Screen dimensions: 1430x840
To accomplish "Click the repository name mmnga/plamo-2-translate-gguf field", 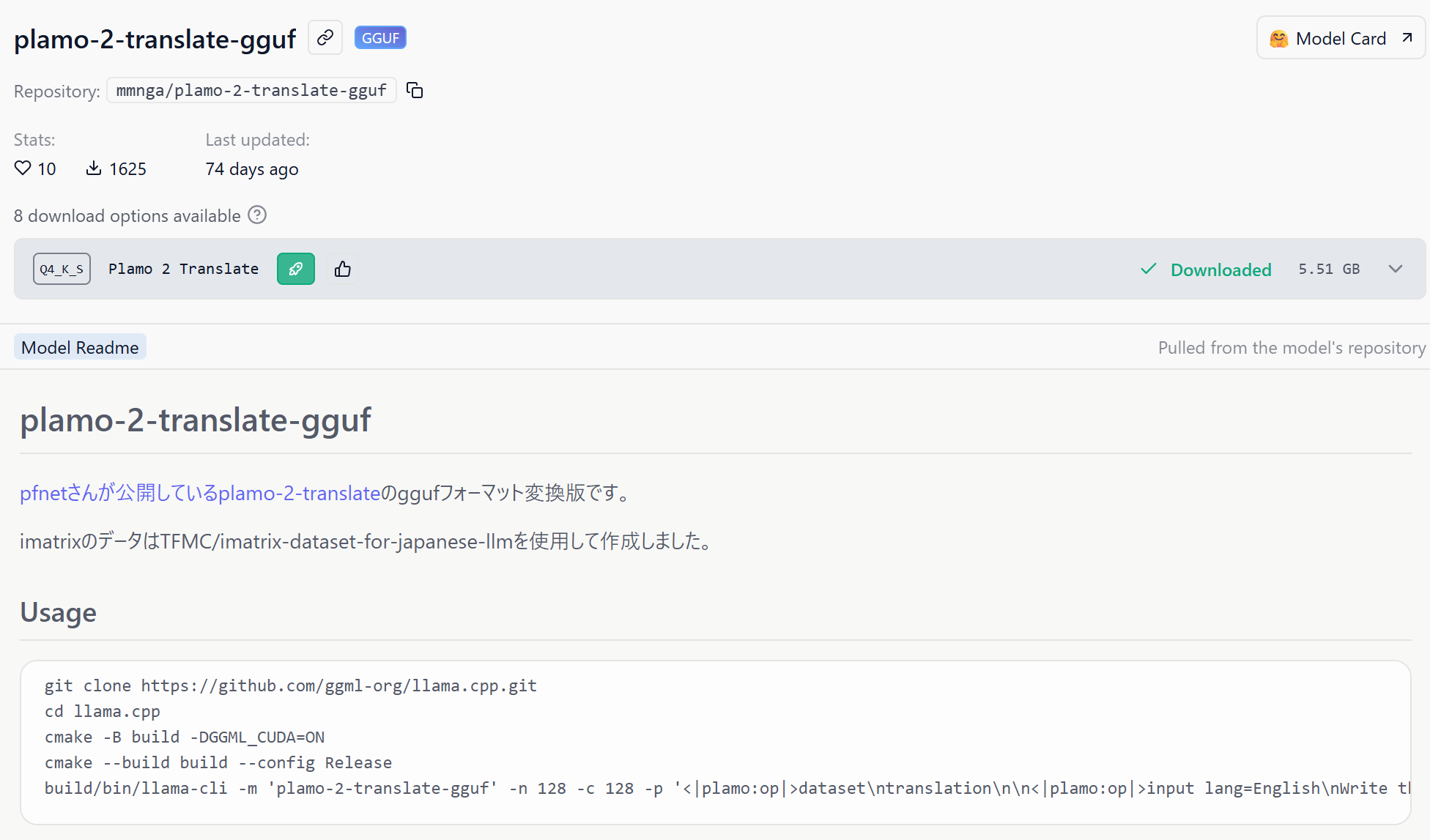I will [251, 90].
